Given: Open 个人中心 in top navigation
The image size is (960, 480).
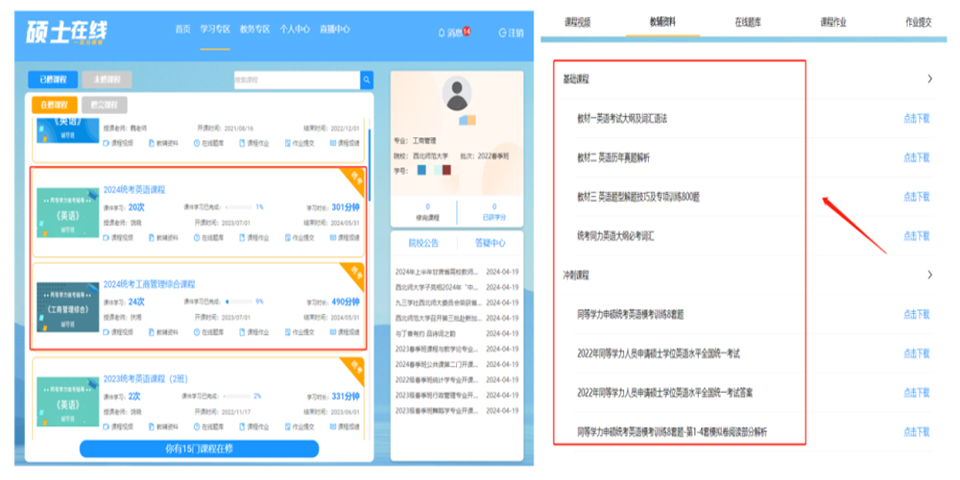Looking at the screenshot, I should [294, 29].
